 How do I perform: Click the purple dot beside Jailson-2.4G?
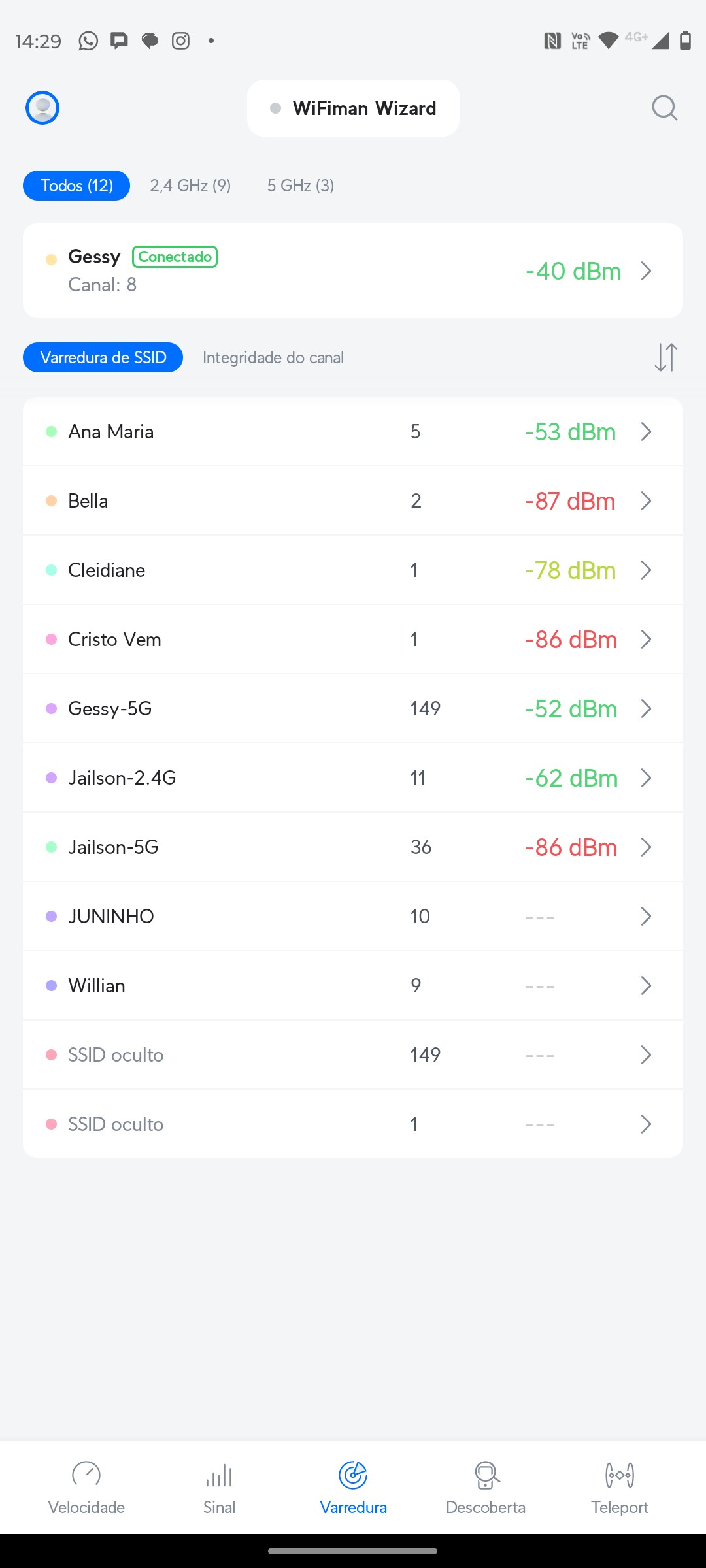pos(52,778)
